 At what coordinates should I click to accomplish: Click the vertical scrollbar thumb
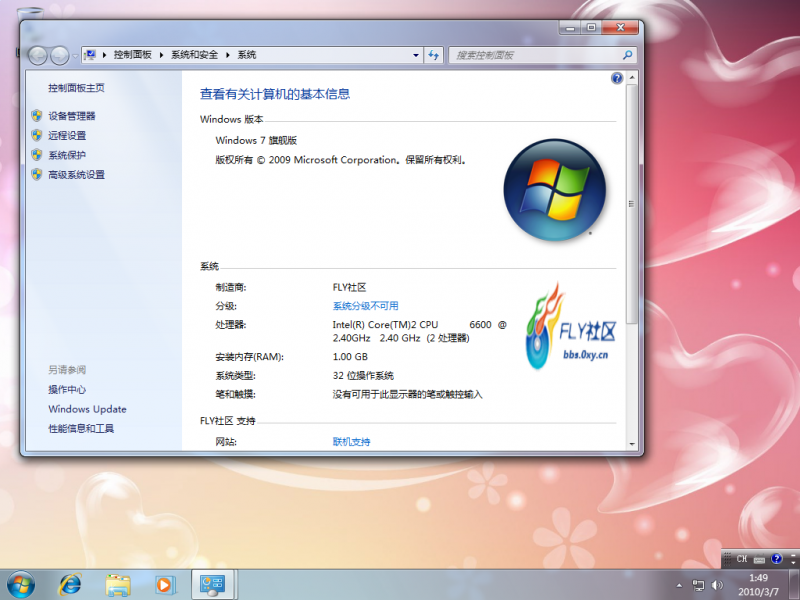[632, 204]
